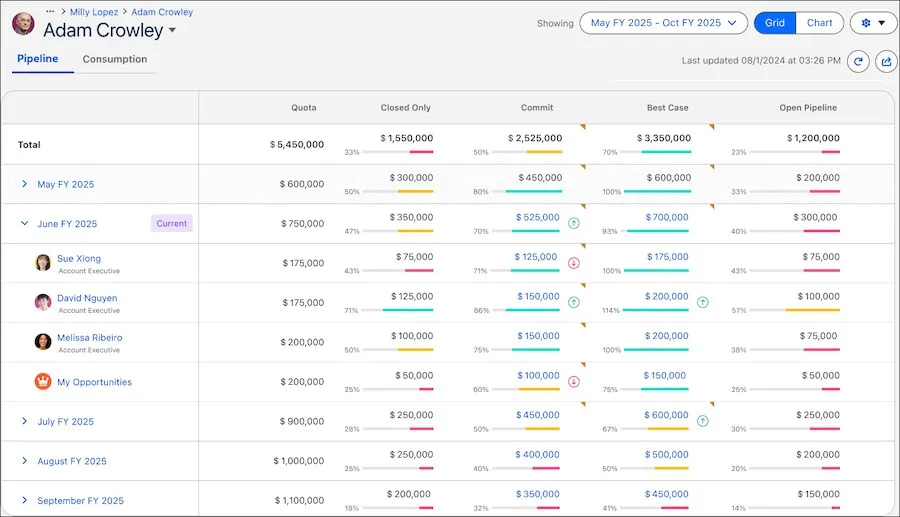Open the gear settings menu
Image resolution: width=900 pixels, height=517 pixels.
[x=873, y=23]
